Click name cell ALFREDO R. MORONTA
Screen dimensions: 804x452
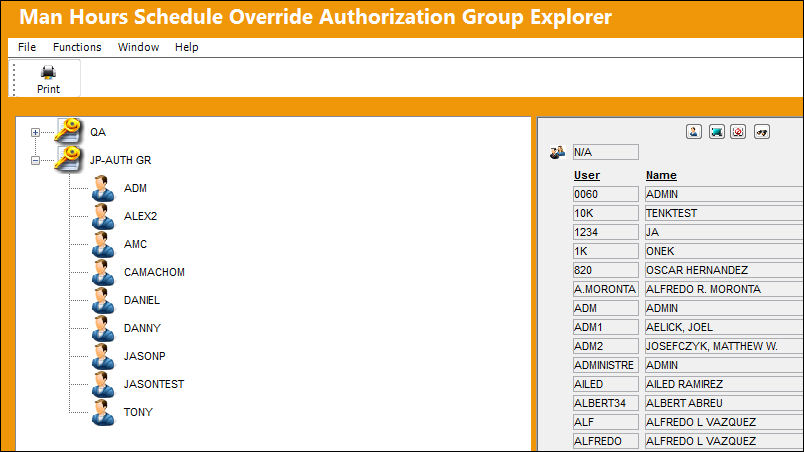[724, 289]
